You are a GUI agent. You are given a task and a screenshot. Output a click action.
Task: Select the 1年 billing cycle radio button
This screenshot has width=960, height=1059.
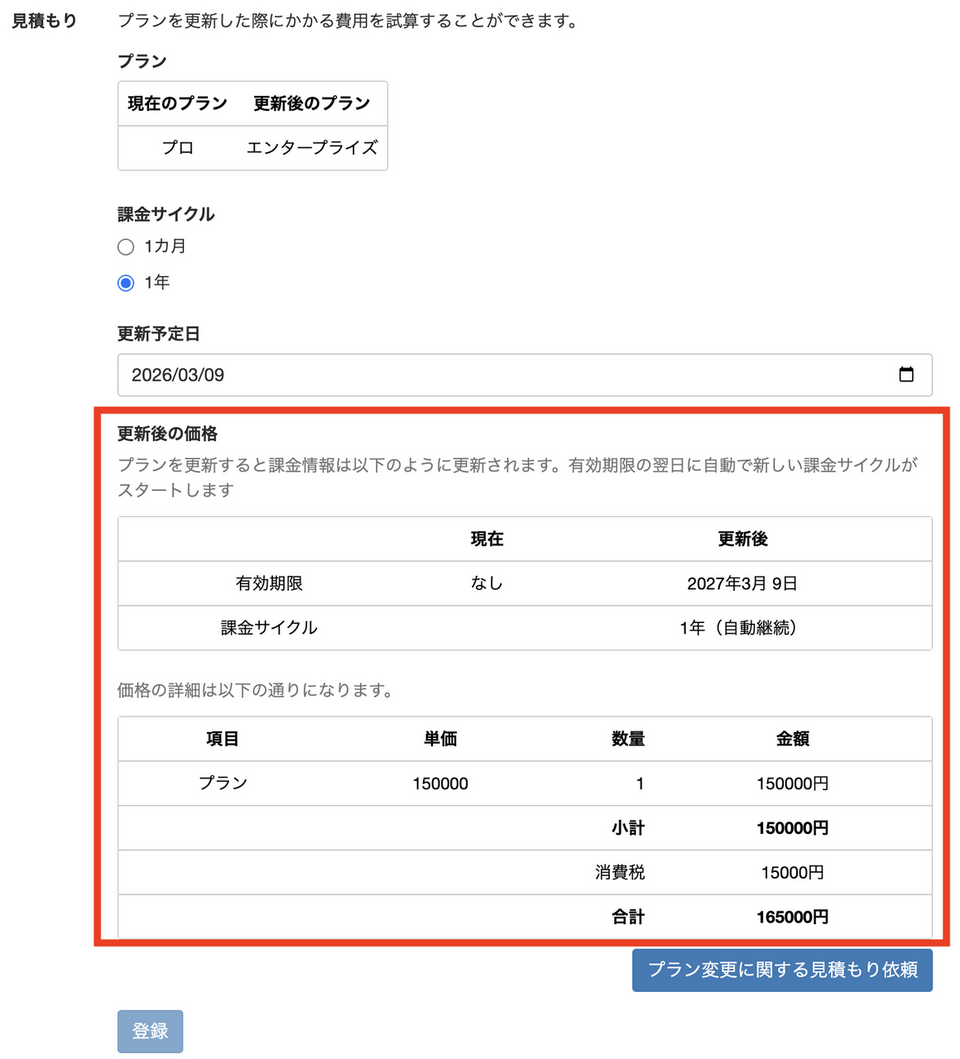click(x=126, y=283)
